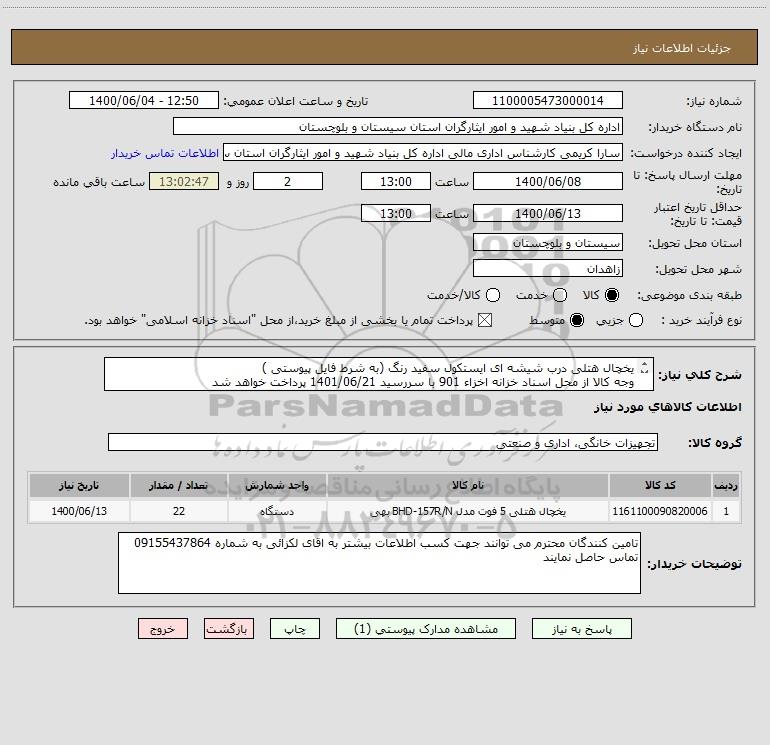Screen dimensions: 770x745
Task: Click the شماره نیاز number field
Action: [548, 100]
